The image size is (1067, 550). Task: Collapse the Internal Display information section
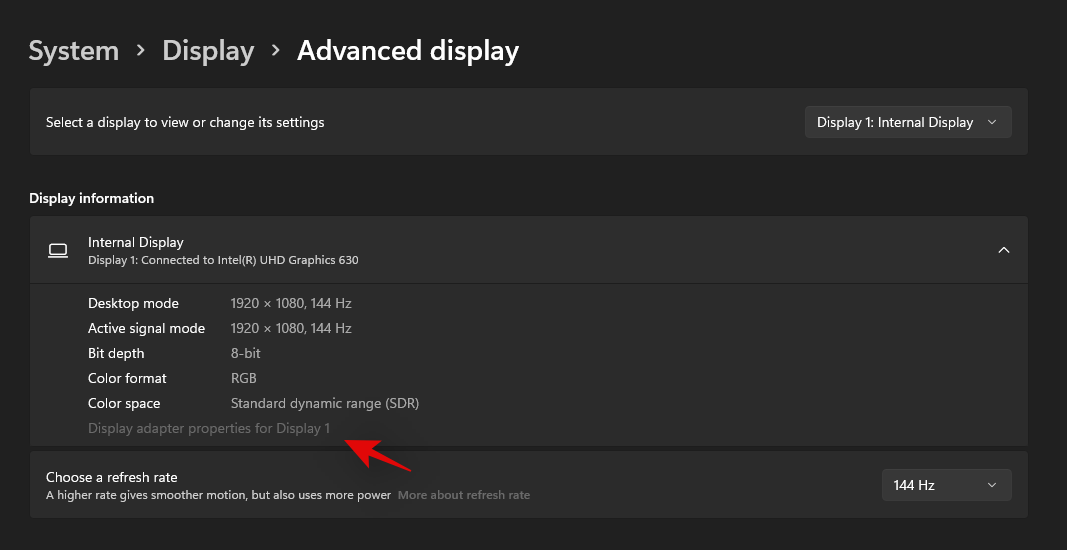click(1003, 250)
